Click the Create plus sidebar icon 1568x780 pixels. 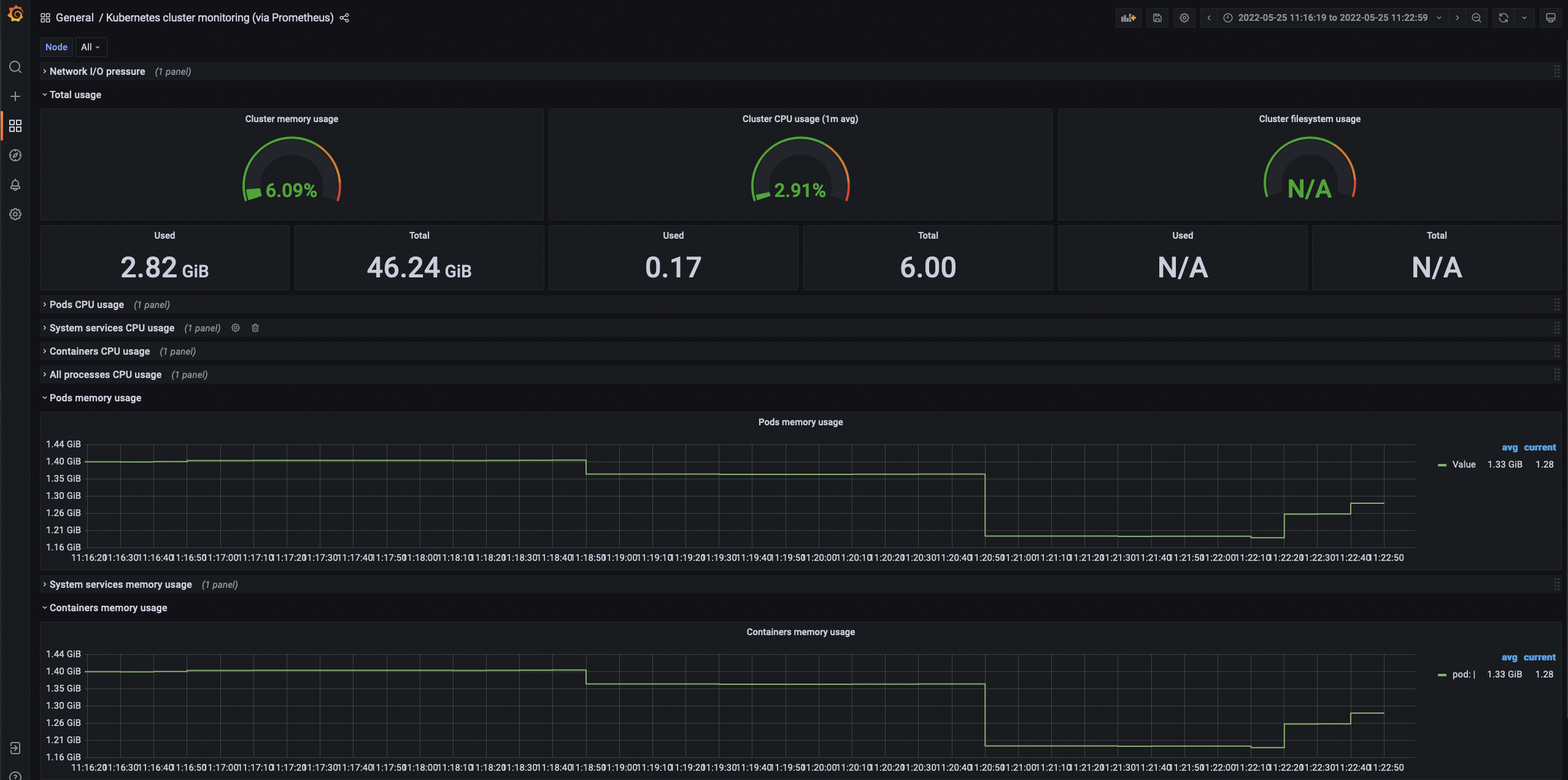point(15,96)
